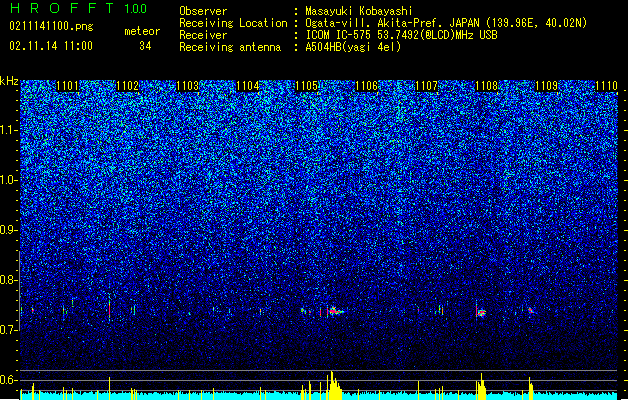Click the 1108 time marker
Image resolution: width=629 pixels, height=400 pixels.
pyautogui.click(x=486, y=86)
